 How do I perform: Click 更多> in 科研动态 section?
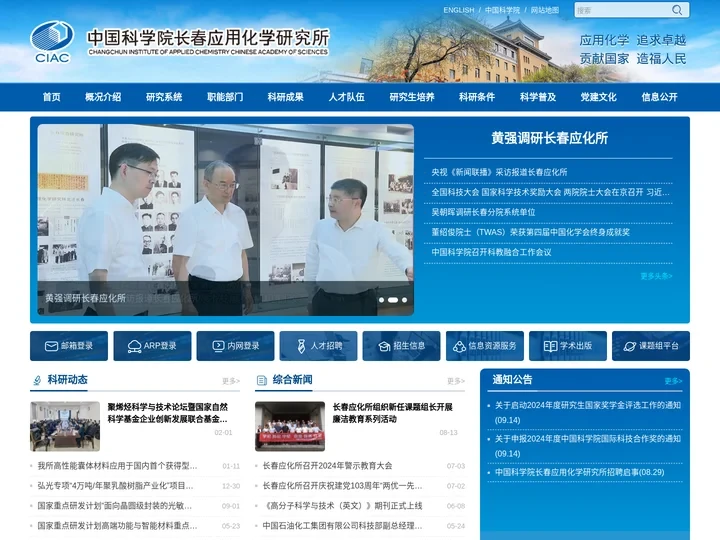pos(231,381)
